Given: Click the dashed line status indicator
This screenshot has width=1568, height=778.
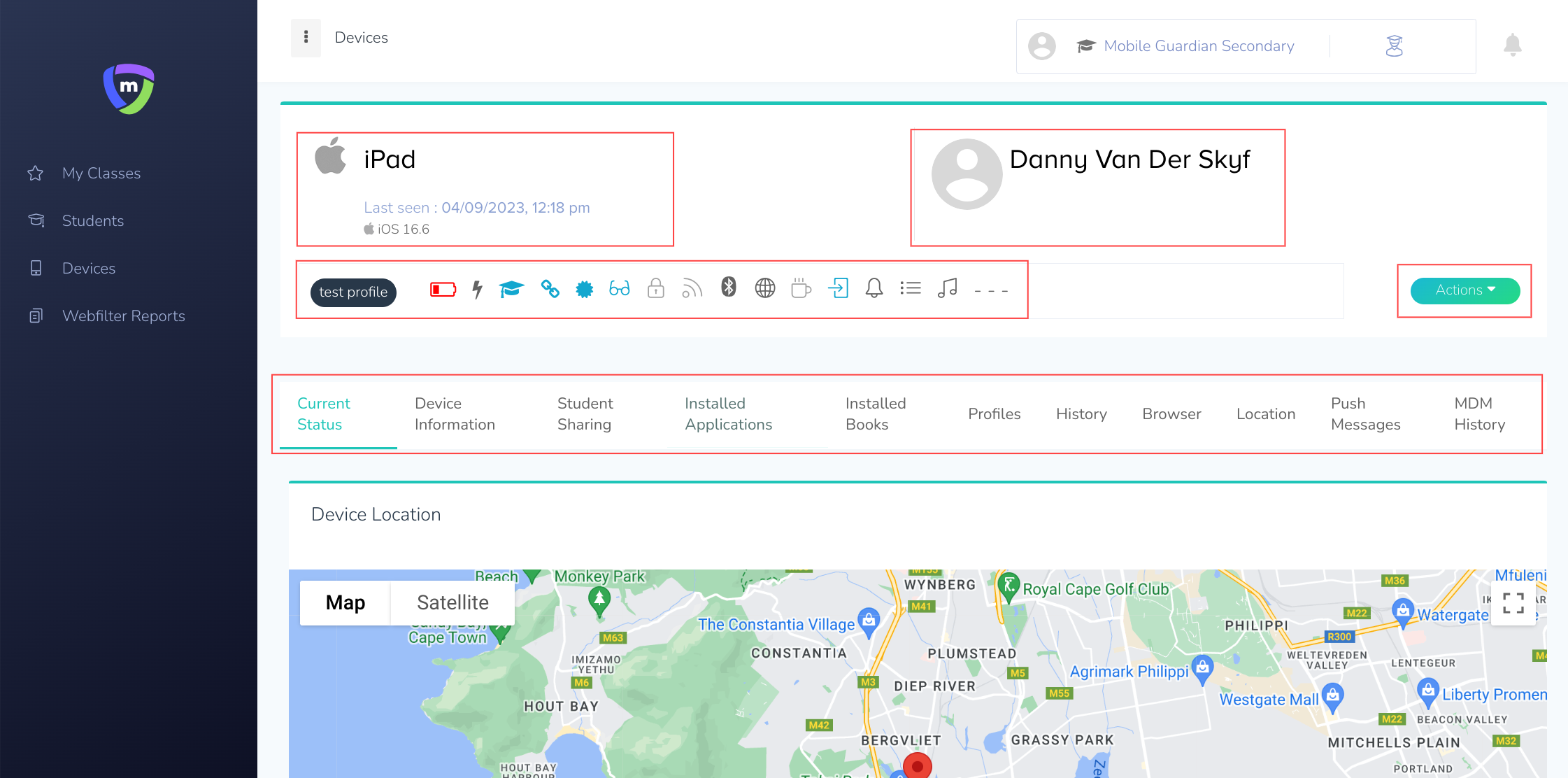Looking at the screenshot, I should click(x=991, y=291).
